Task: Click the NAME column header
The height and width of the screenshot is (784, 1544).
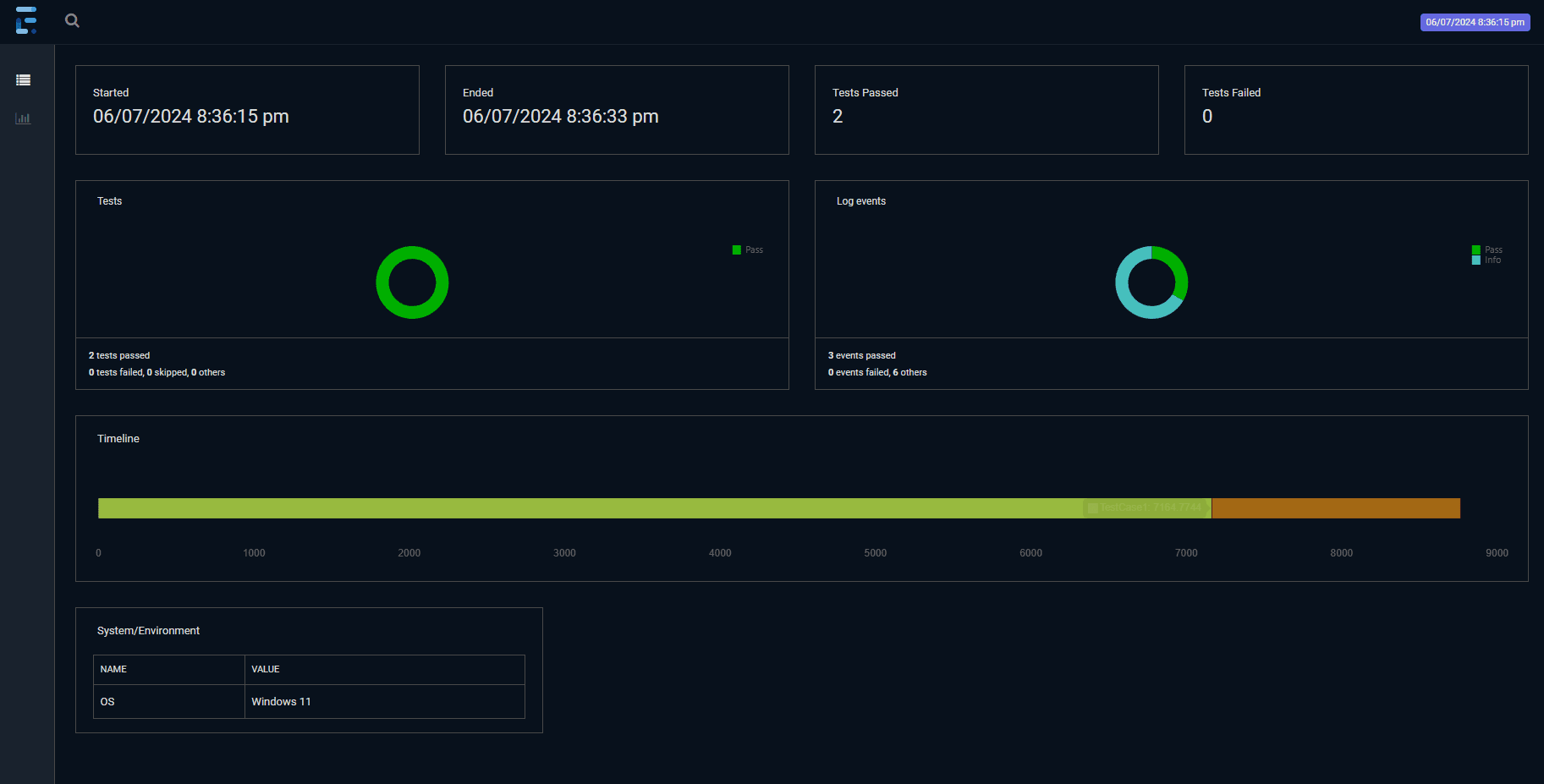Action: click(114, 669)
